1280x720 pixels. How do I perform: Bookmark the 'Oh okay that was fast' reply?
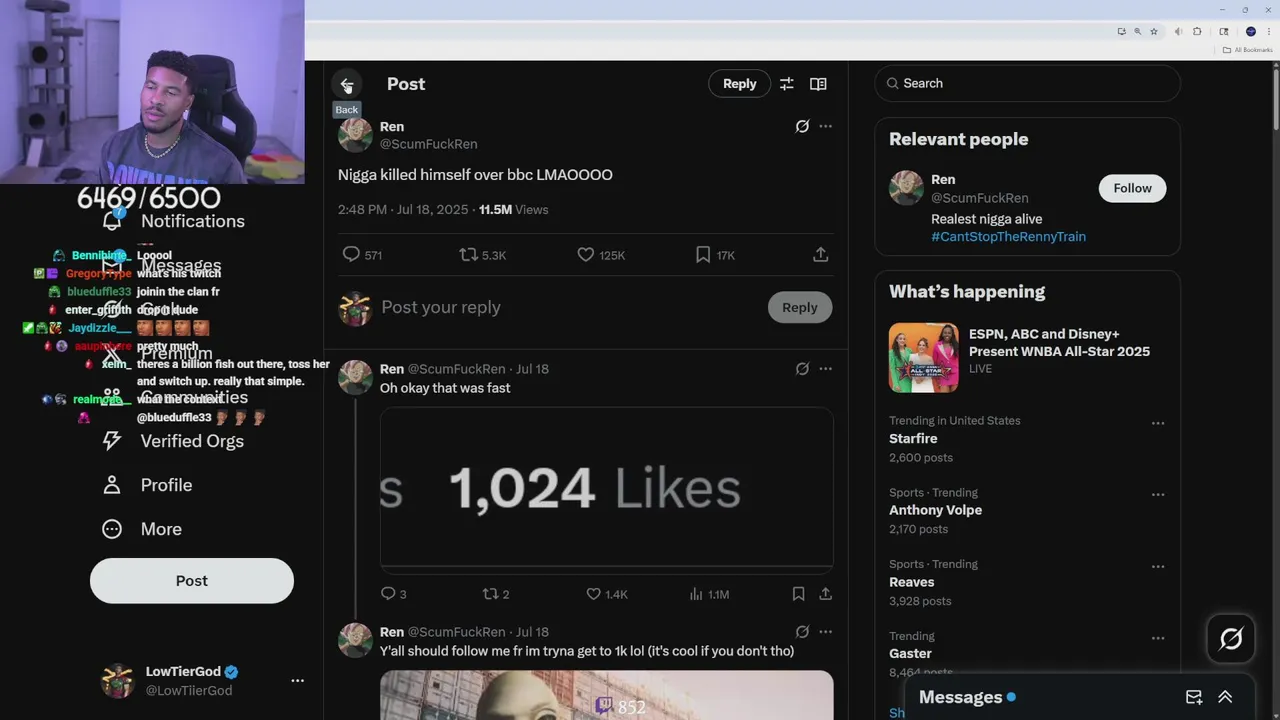tap(798, 594)
